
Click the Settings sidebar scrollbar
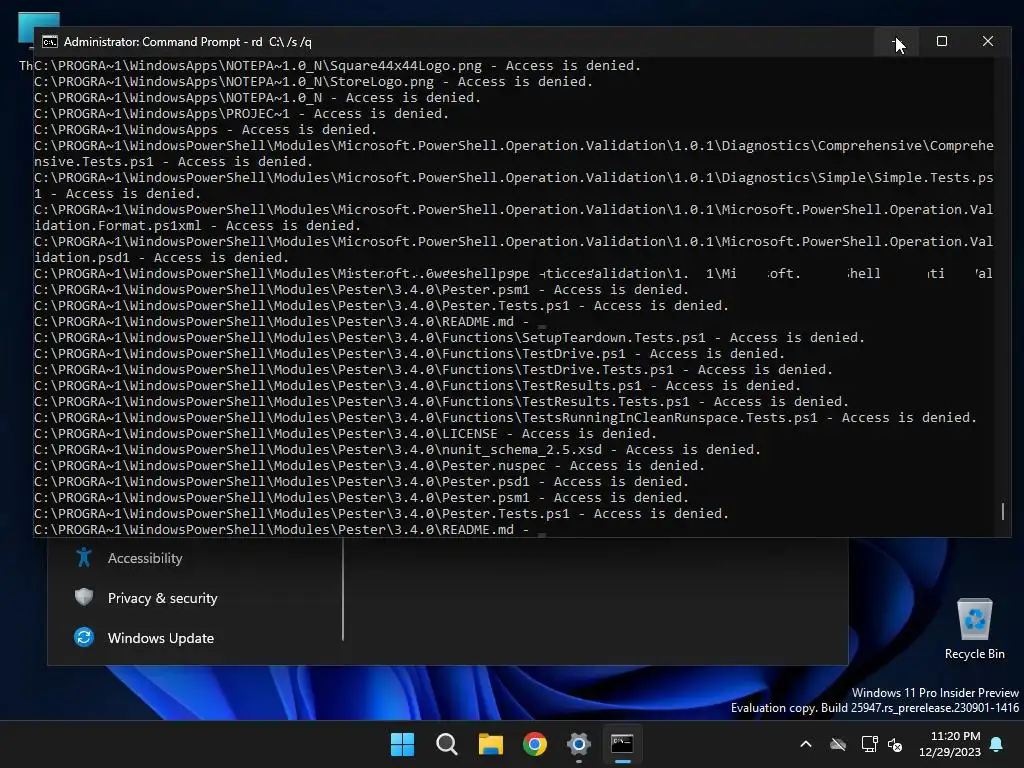coord(343,589)
